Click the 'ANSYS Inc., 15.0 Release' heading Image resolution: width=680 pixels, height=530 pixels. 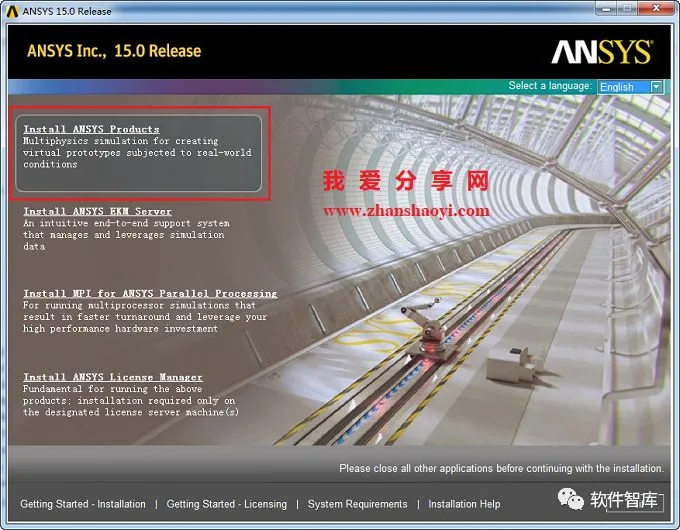click(x=114, y=51)
